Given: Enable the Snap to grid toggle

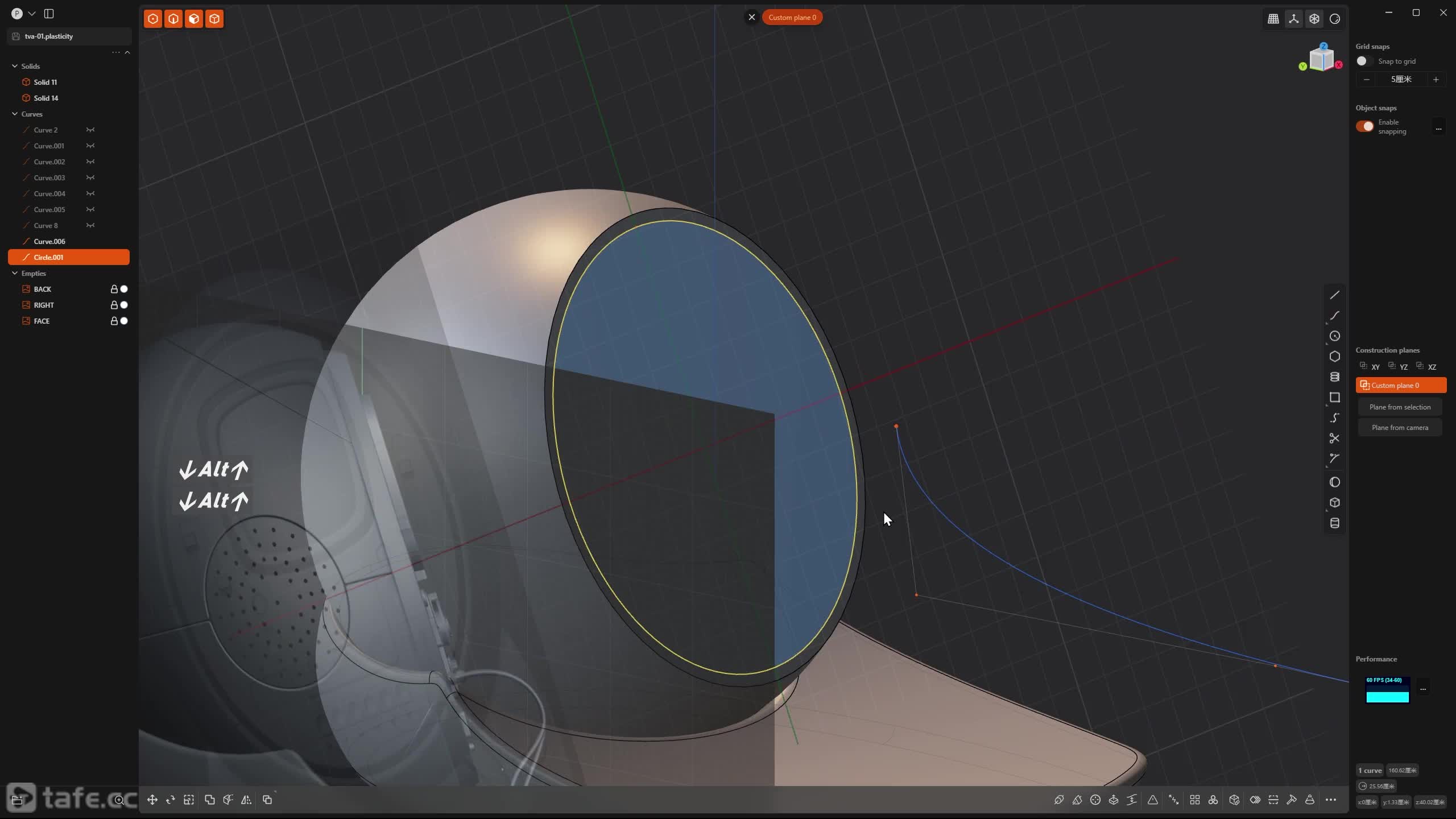Looking at the screenshot, I should tap(1364, 61).
